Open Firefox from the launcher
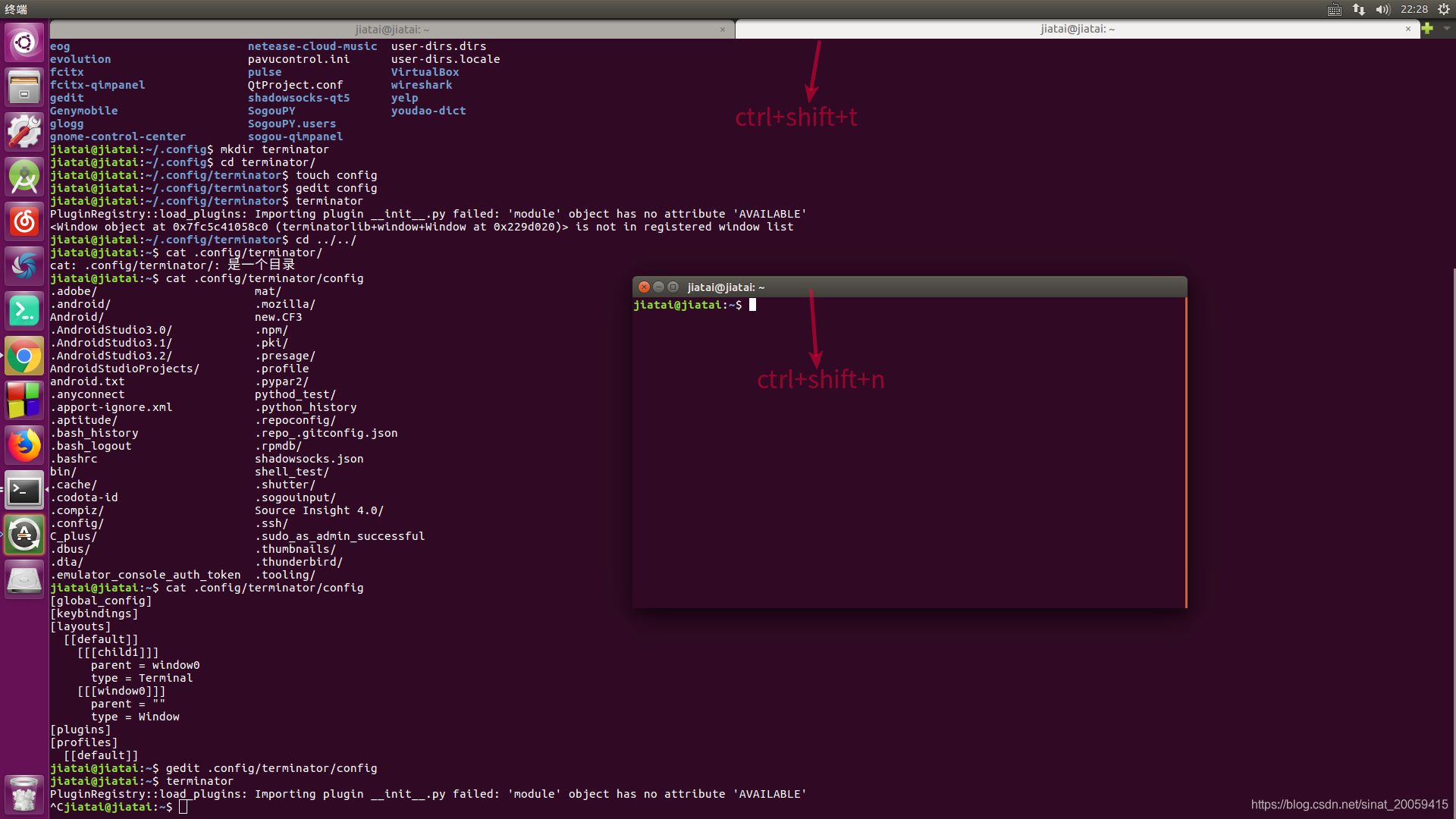This screenshot has width=1456, height=819. pos(24,446)
